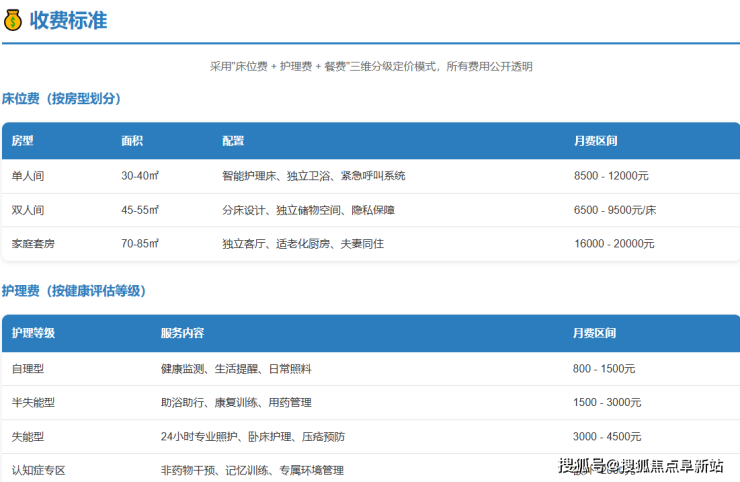This screenshot has height=482, width=740.
Task: Select the 双人间 row label
Action: pyautogui.click(x=28, y=210)
